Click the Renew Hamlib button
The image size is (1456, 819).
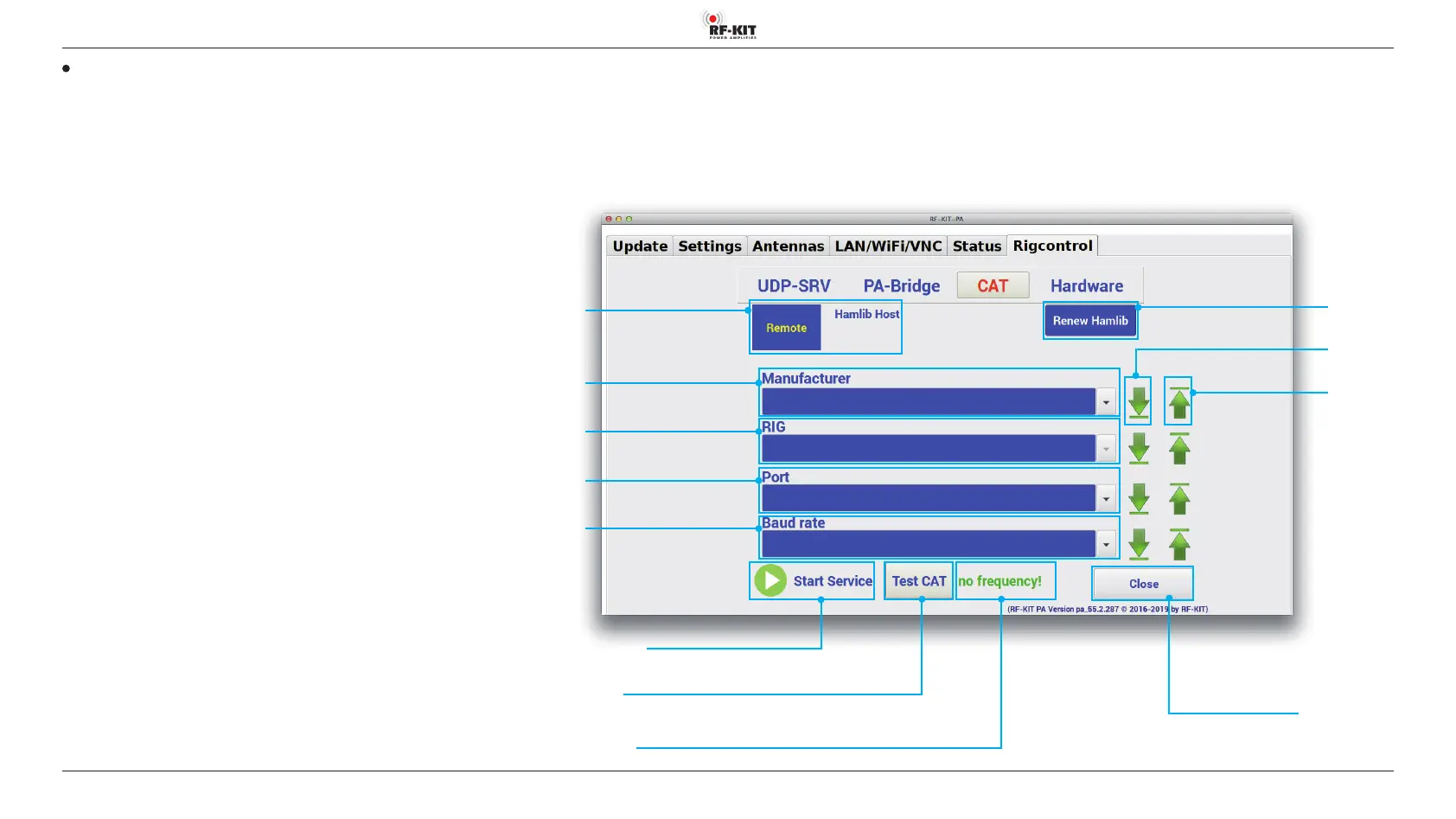[x=1090, y=321]
